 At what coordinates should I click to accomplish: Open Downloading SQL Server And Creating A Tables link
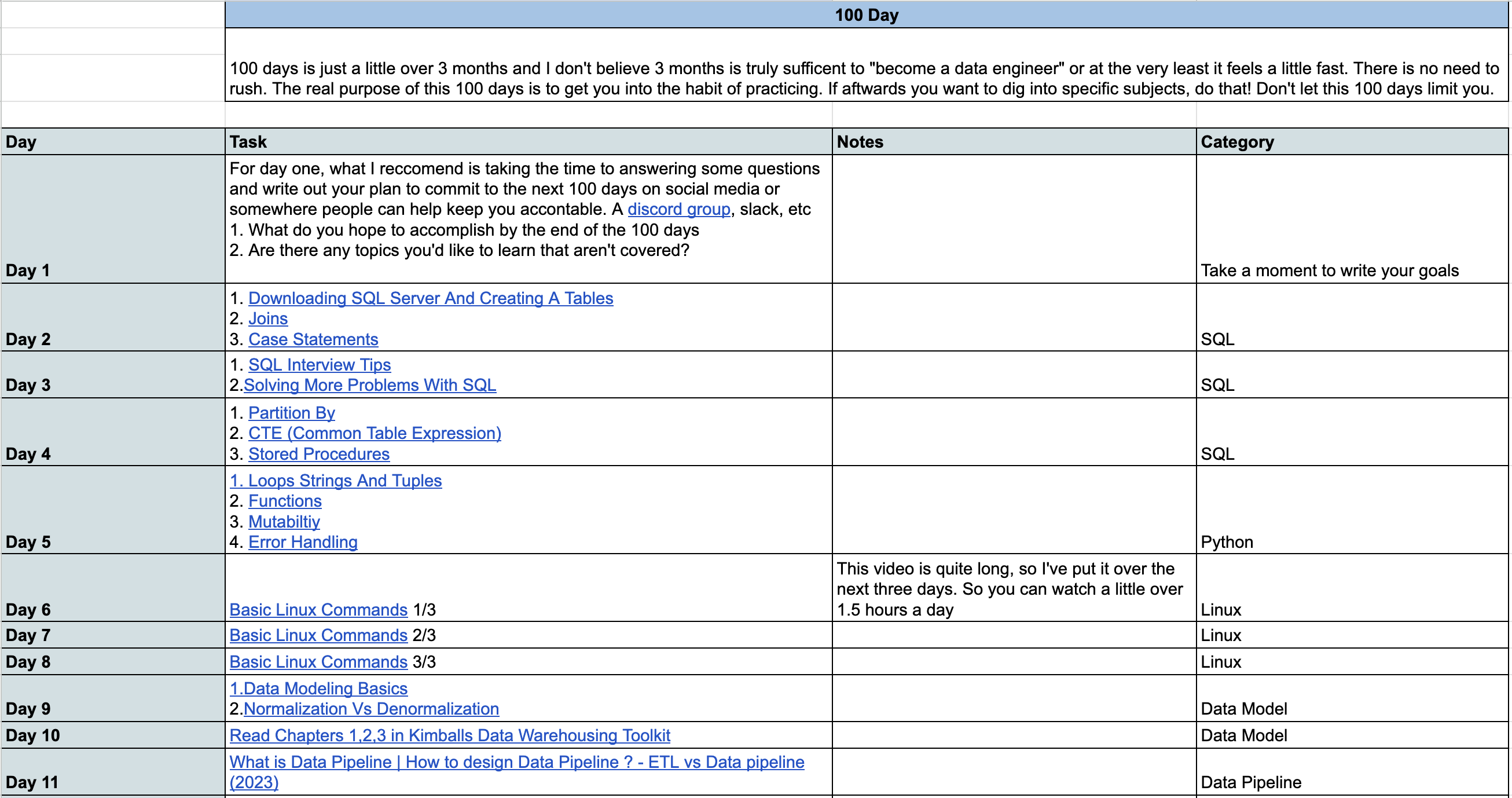coord(430,298)
